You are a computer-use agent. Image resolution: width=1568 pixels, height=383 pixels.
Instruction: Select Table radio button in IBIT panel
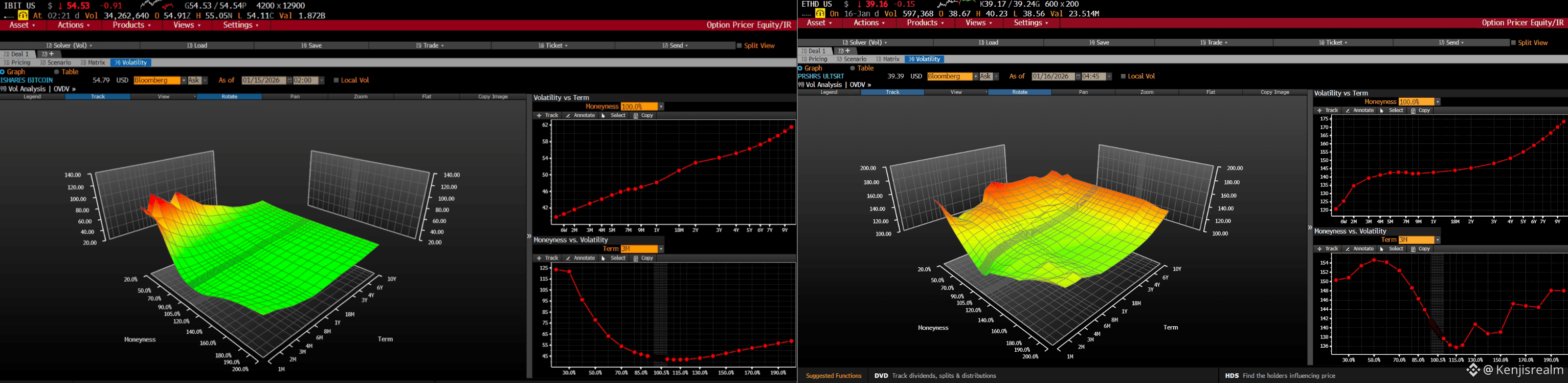click(x=57, y=72)
